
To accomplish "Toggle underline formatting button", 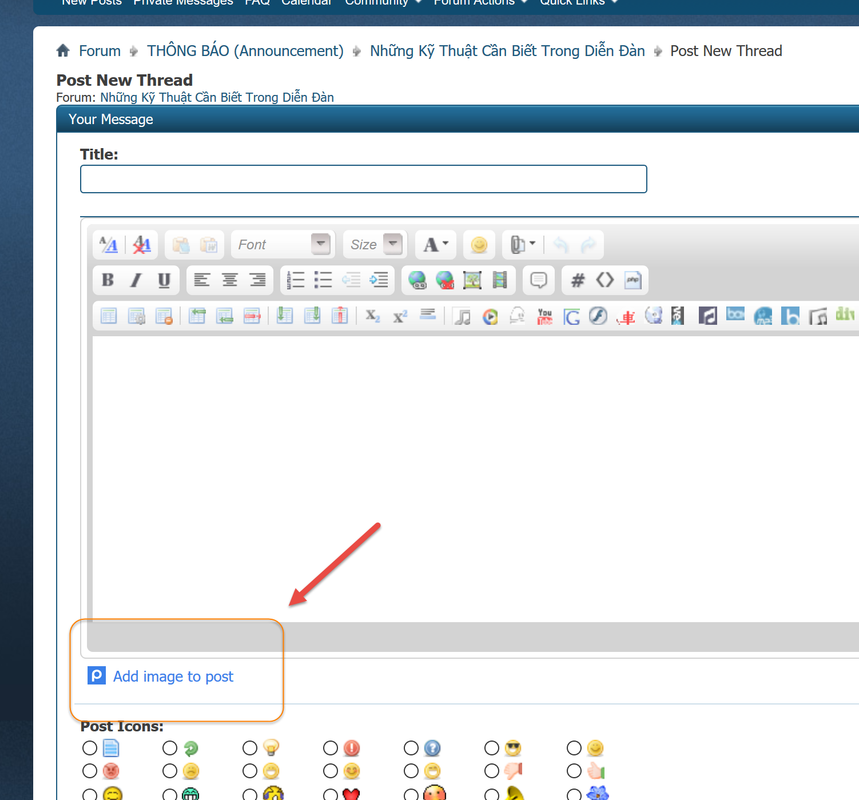I will (164, 280).
